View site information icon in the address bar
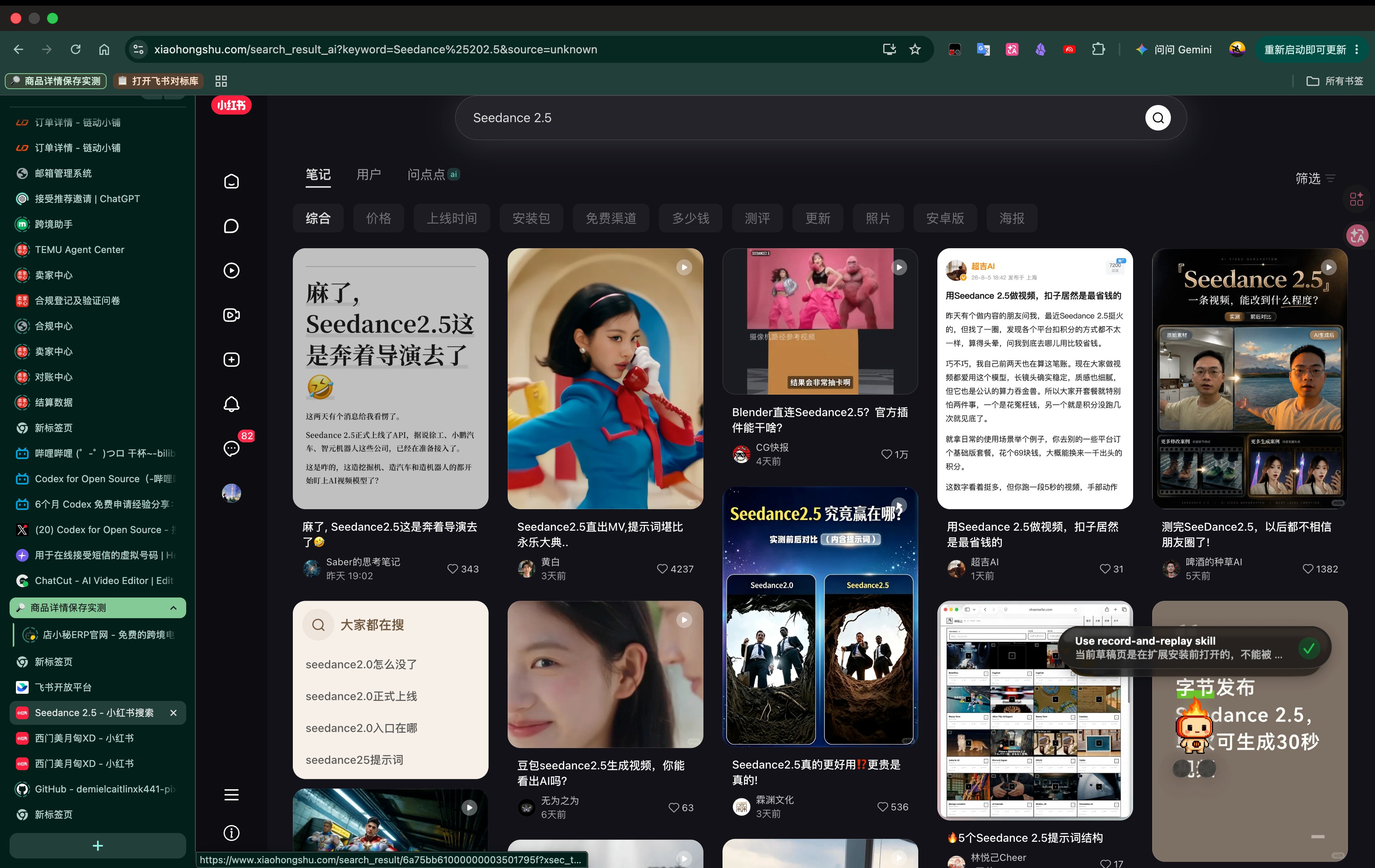The image size is (1375, 868). 138,50
